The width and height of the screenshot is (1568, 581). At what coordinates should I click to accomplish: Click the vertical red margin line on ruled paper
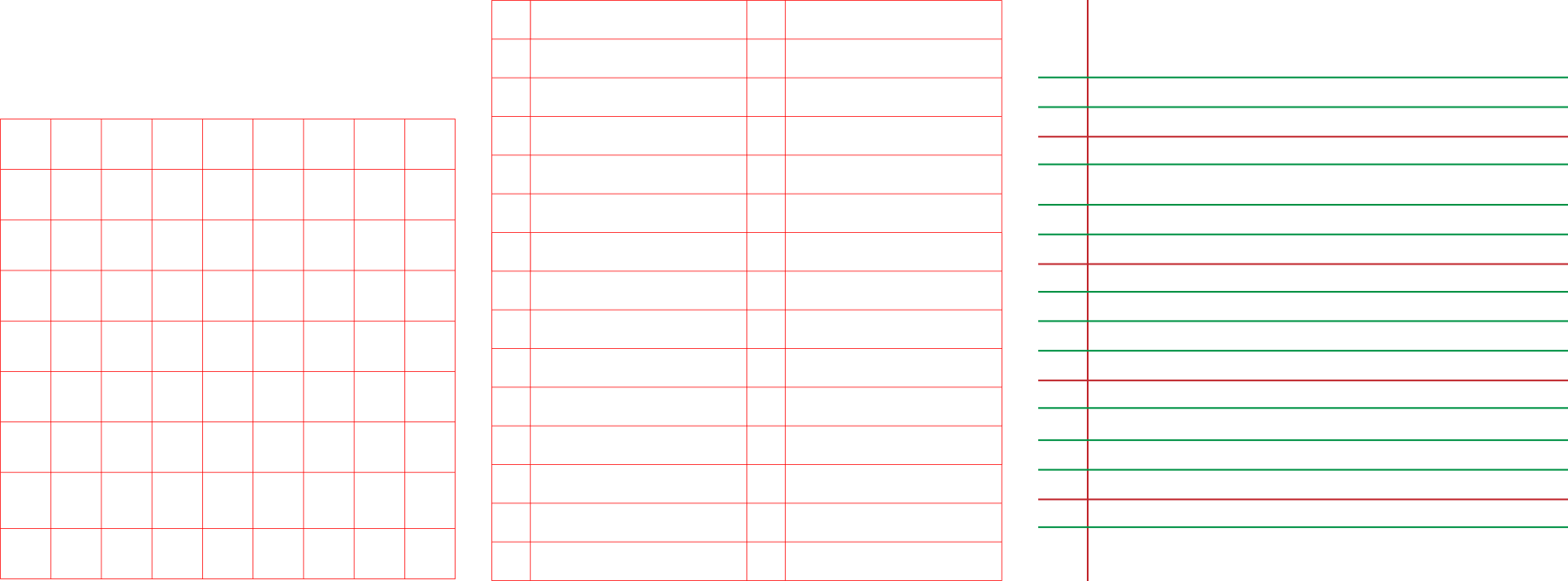click(x=1088, y=290)
